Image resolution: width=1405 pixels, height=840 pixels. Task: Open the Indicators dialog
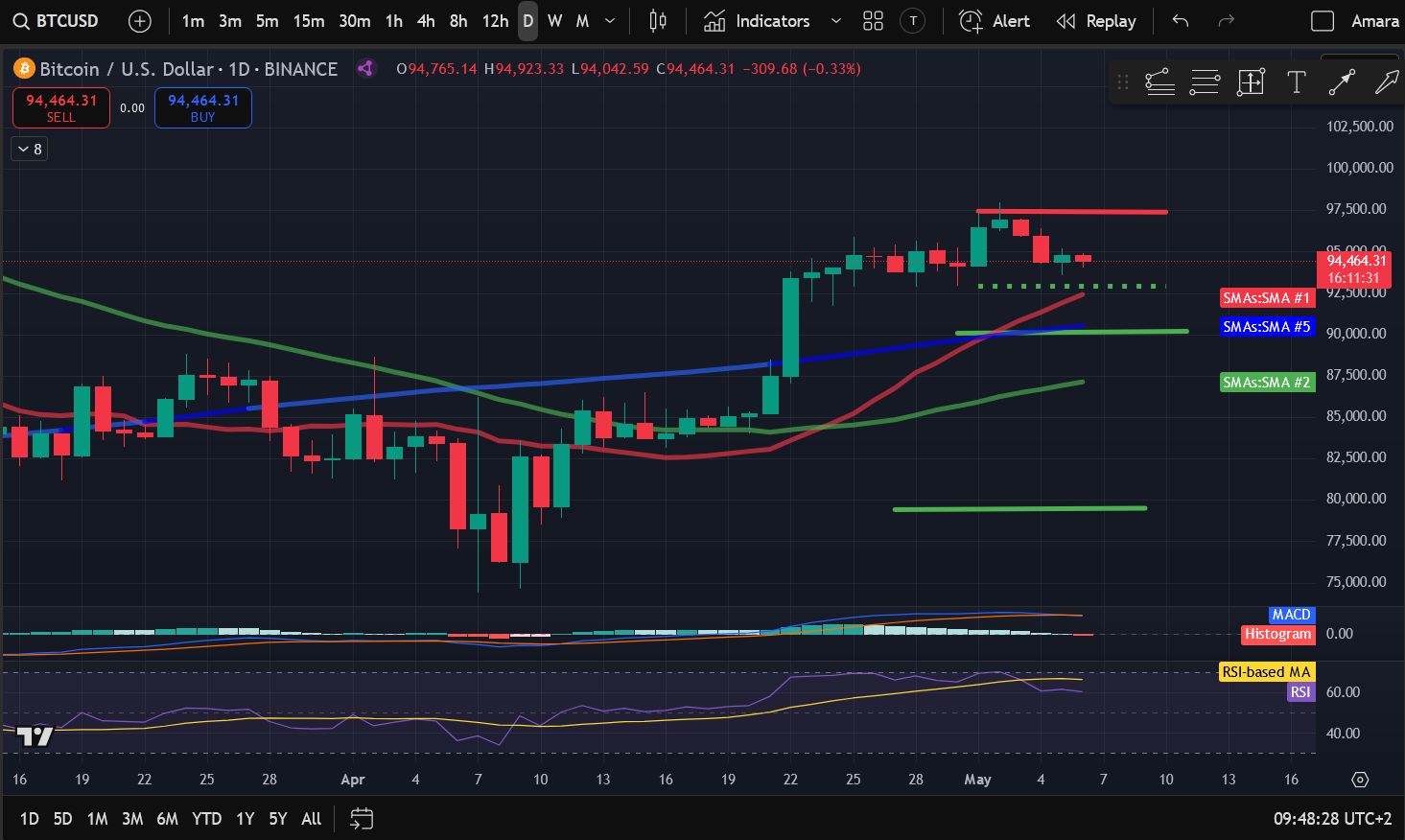click(757, 21)
